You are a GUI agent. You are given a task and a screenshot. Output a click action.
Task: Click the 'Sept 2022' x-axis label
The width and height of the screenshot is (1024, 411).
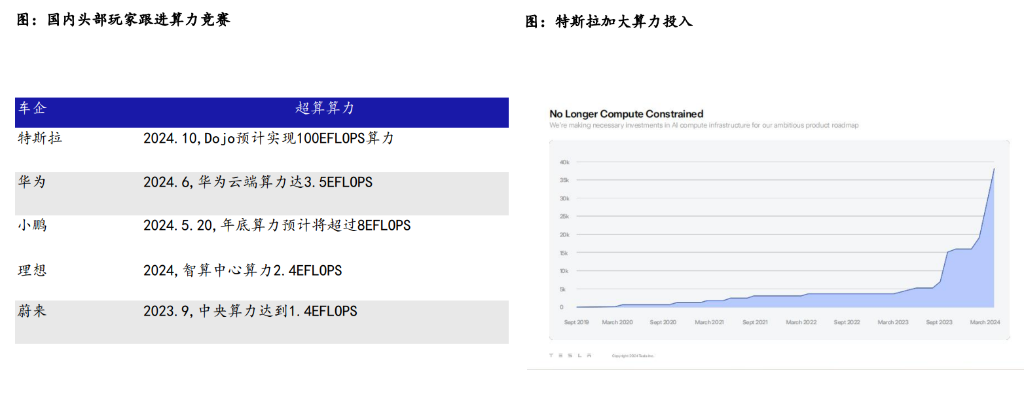point(848,322)
